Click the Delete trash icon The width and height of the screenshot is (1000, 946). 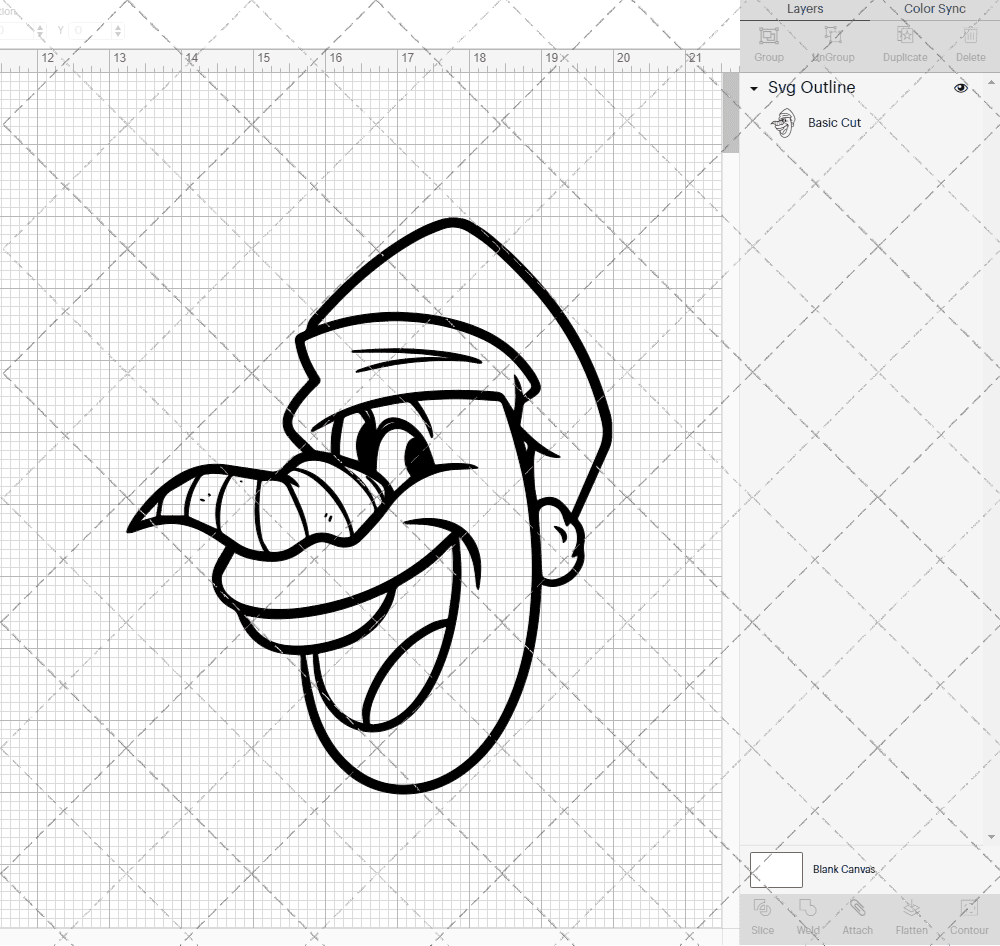[x=970, y=36]
